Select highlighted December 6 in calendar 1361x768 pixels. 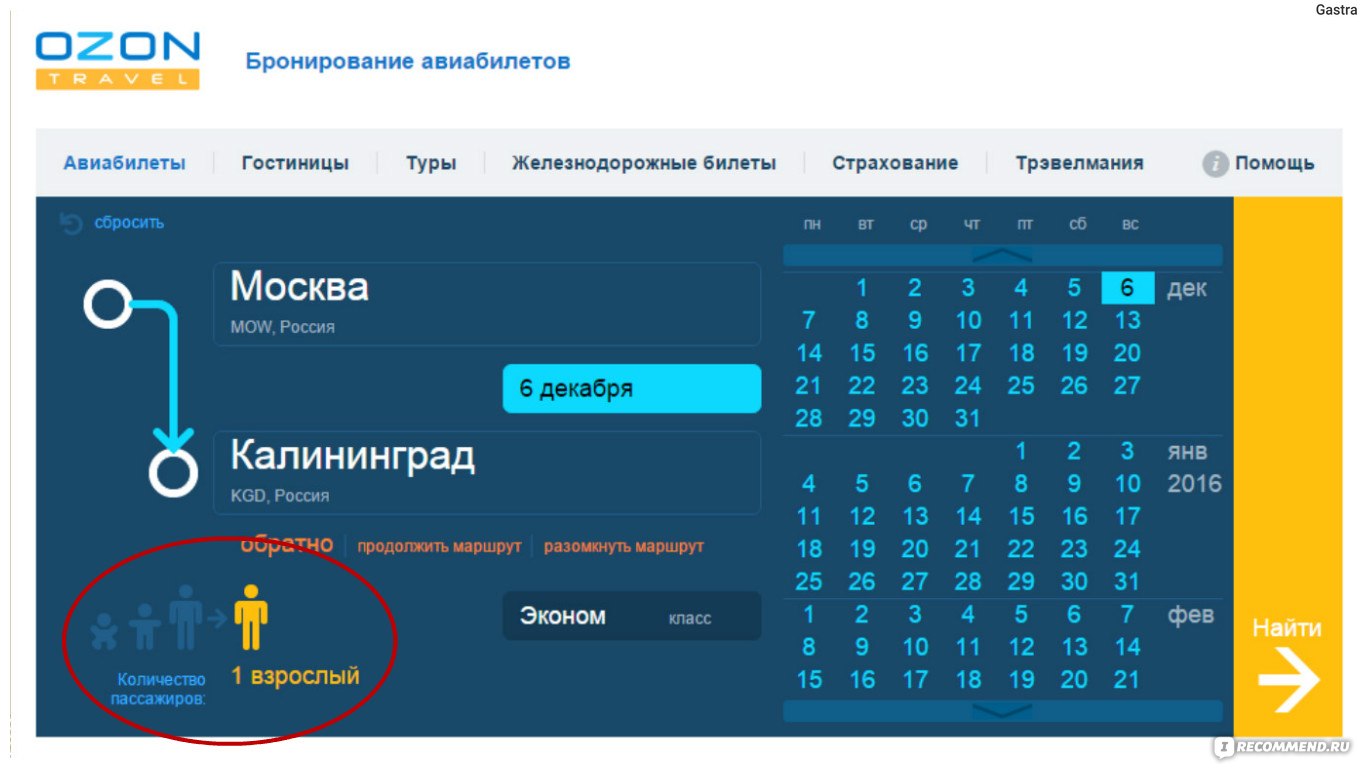(1127, 288)
